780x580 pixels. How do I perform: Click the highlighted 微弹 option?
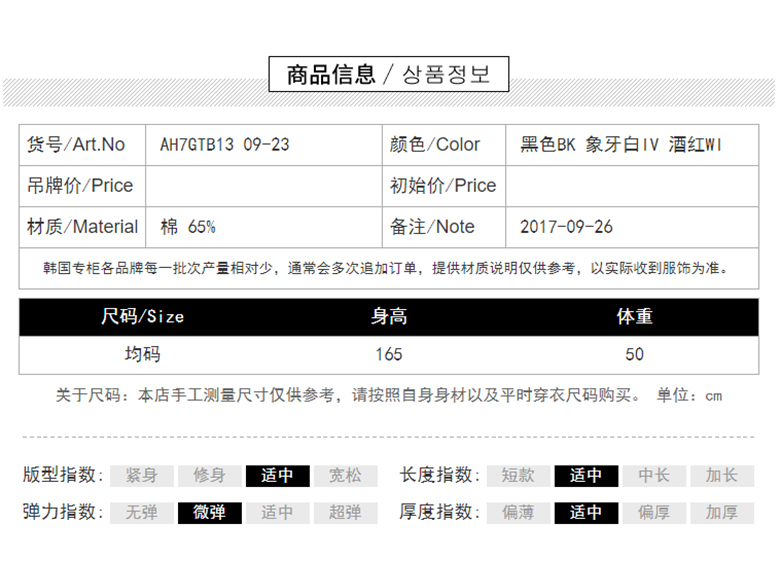[209, 512]
